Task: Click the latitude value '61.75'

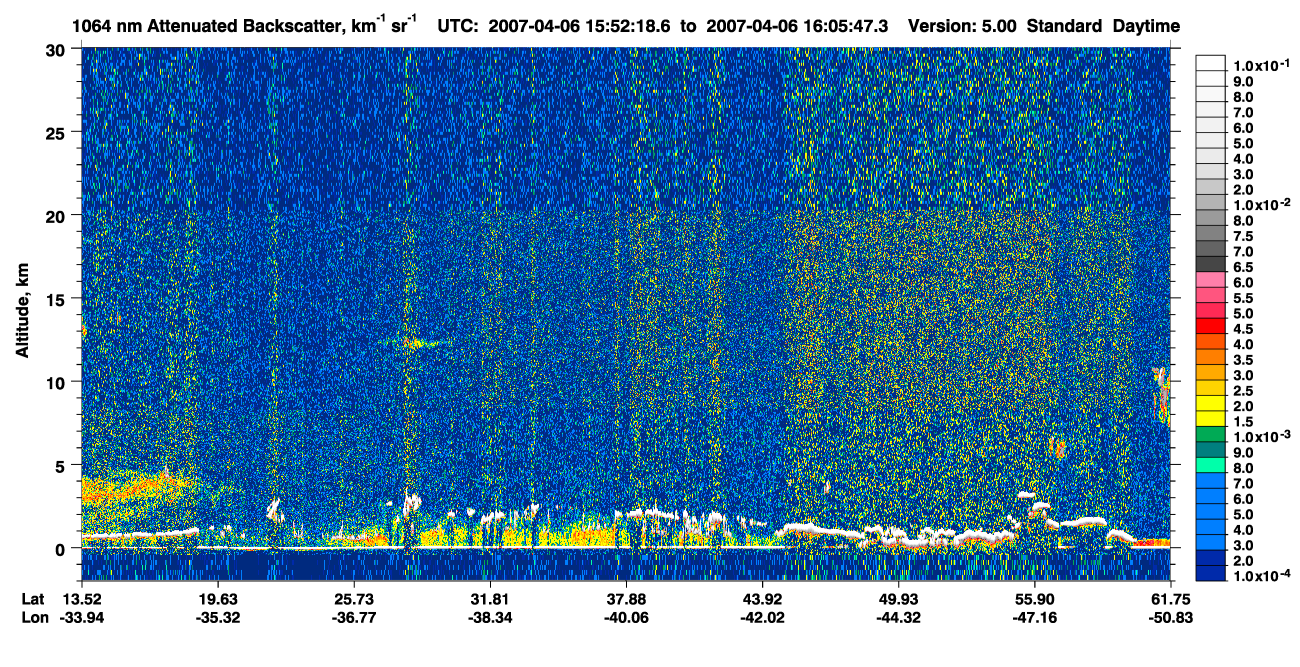Action: click(1170, 599)
